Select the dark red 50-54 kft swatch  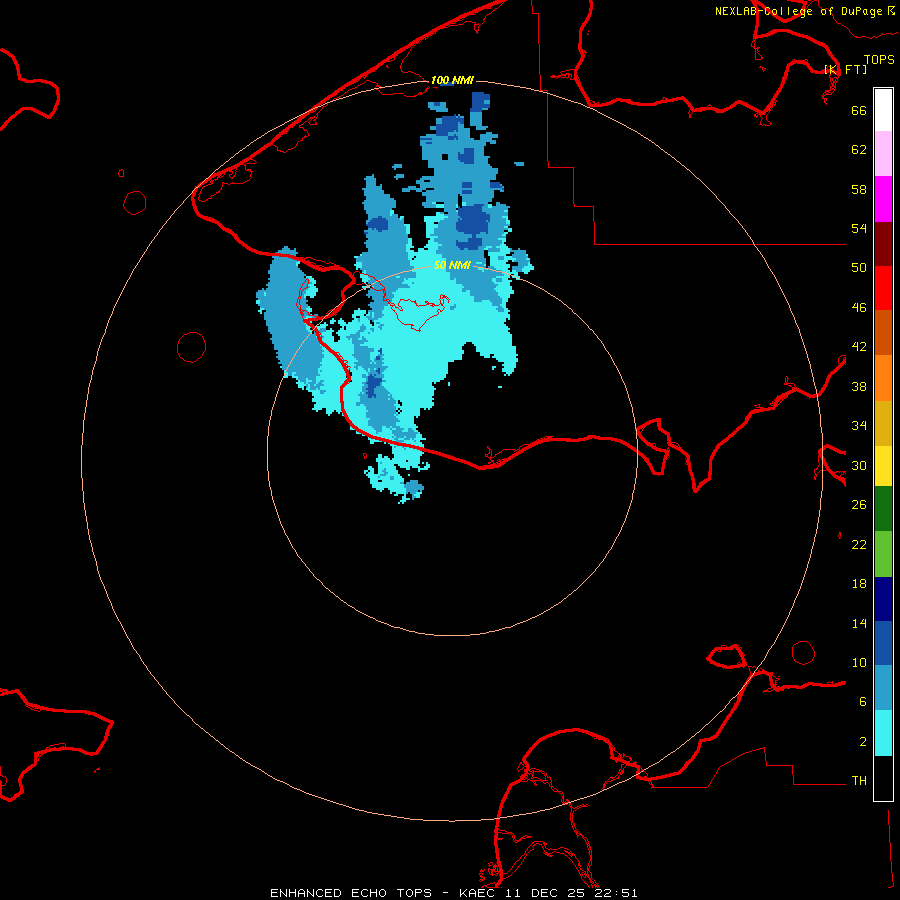coord(883,244)
